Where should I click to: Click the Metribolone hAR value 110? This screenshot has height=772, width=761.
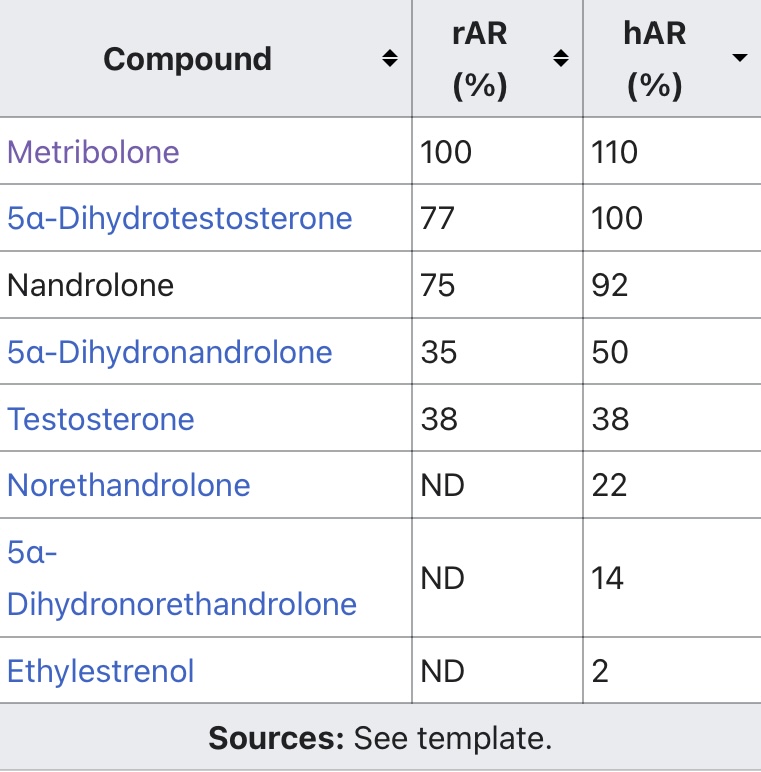(615, 152)
